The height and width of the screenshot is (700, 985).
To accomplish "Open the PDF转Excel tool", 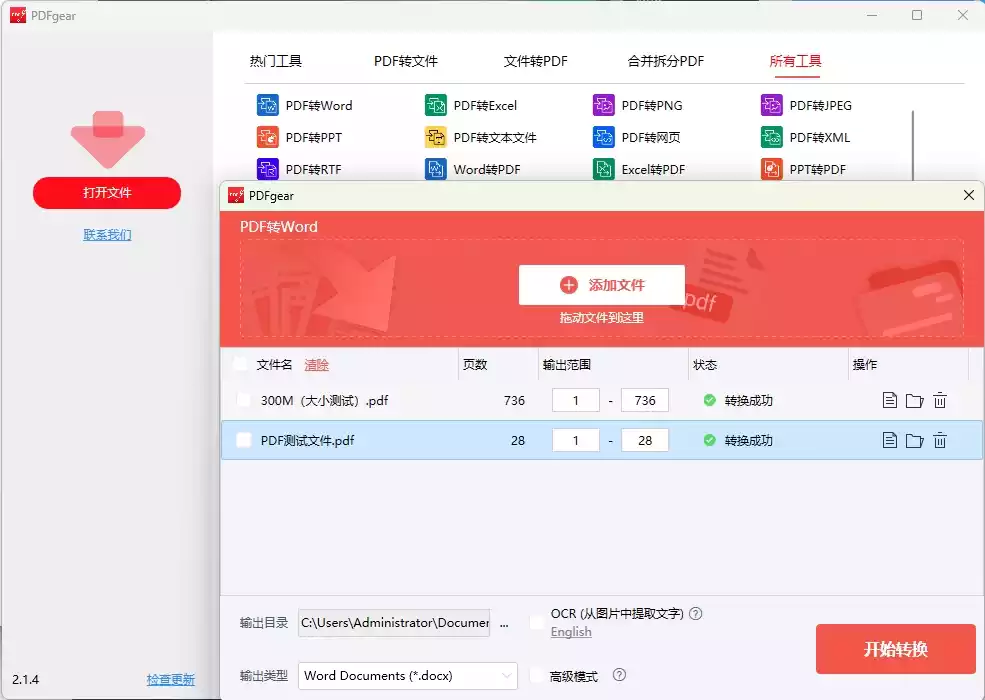I will point(436,104).
